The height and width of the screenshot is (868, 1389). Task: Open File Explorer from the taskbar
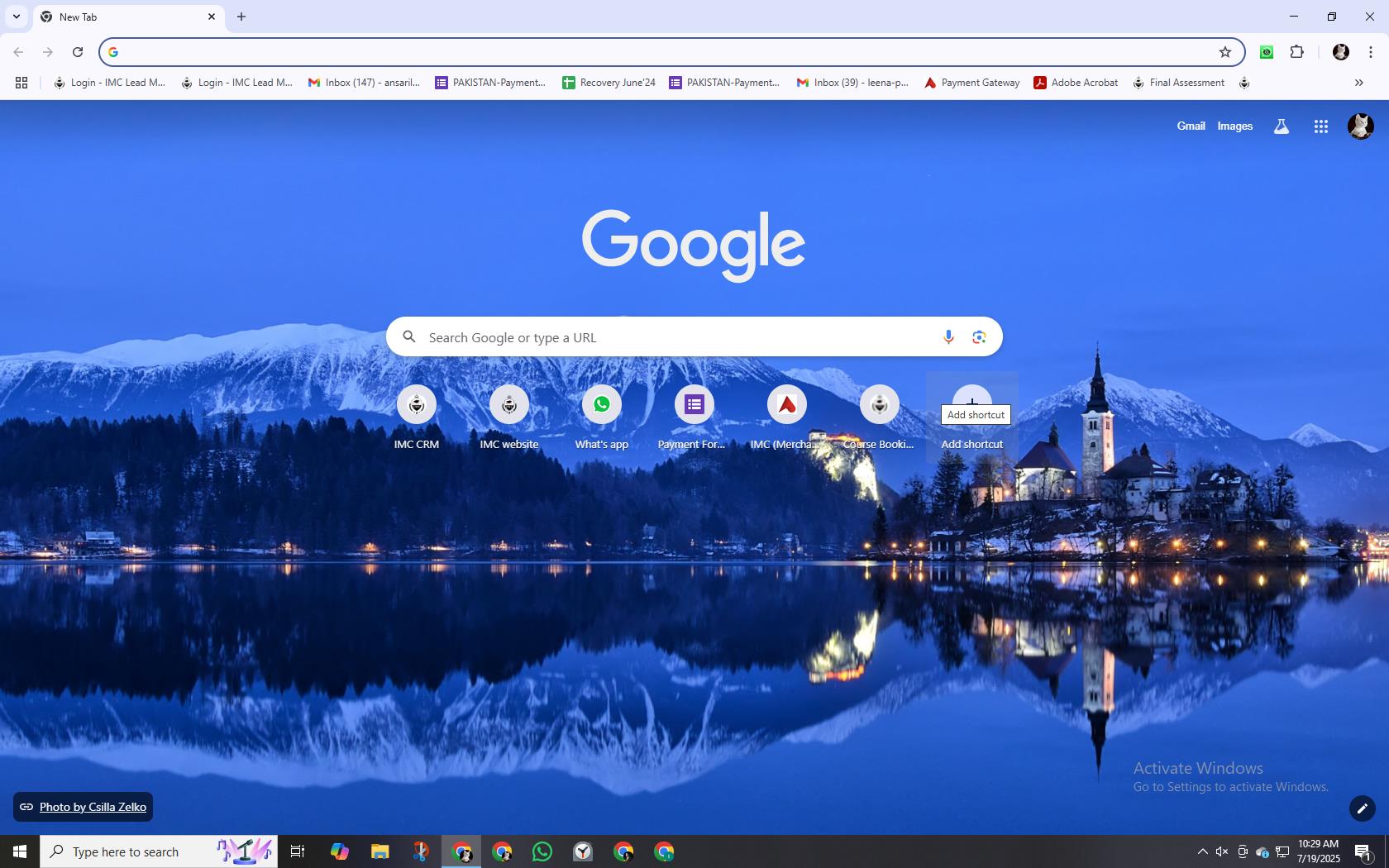pyautogui.click(x=379, y=851)
